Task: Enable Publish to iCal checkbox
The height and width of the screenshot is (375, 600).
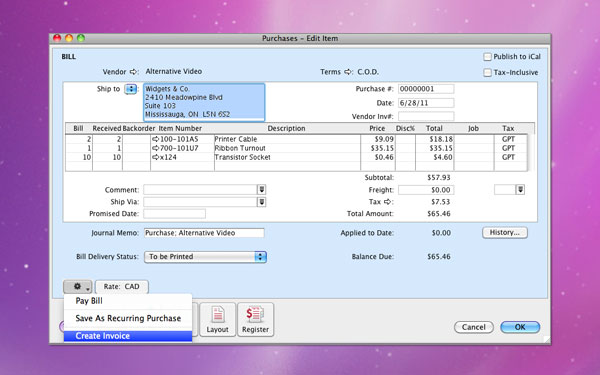Action: 488,57
